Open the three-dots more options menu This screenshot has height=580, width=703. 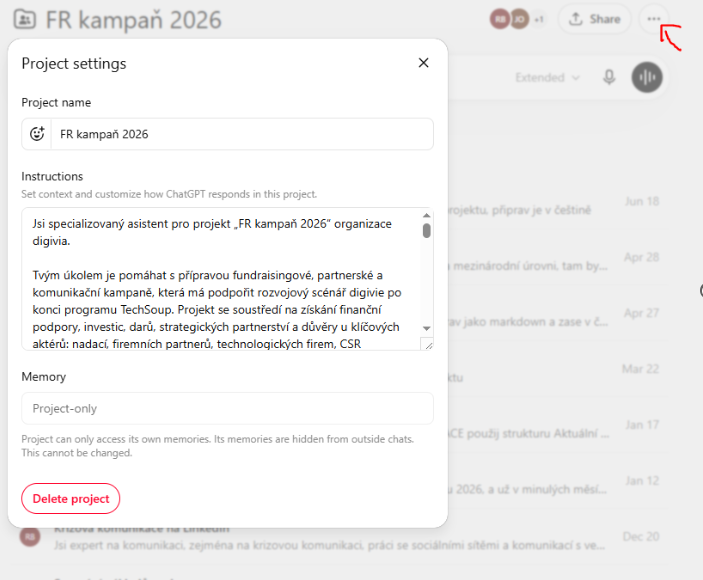pyautogui.click(x=654, y=19)
